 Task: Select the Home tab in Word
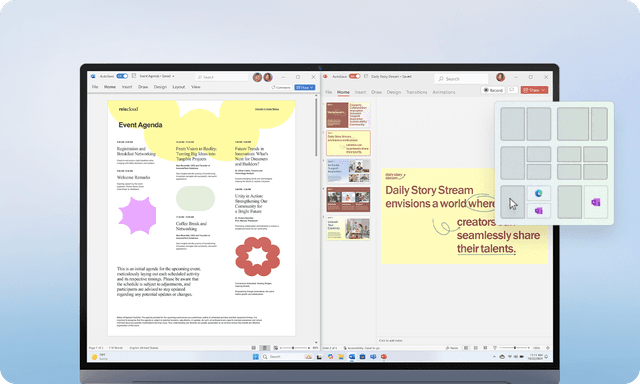pos(110,87)
